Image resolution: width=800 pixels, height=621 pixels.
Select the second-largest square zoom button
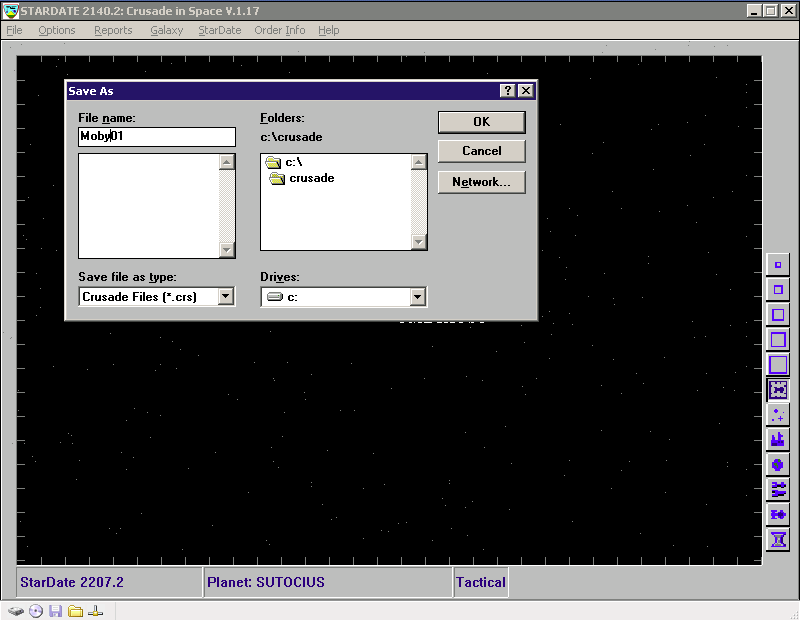(x=778, y=340)
